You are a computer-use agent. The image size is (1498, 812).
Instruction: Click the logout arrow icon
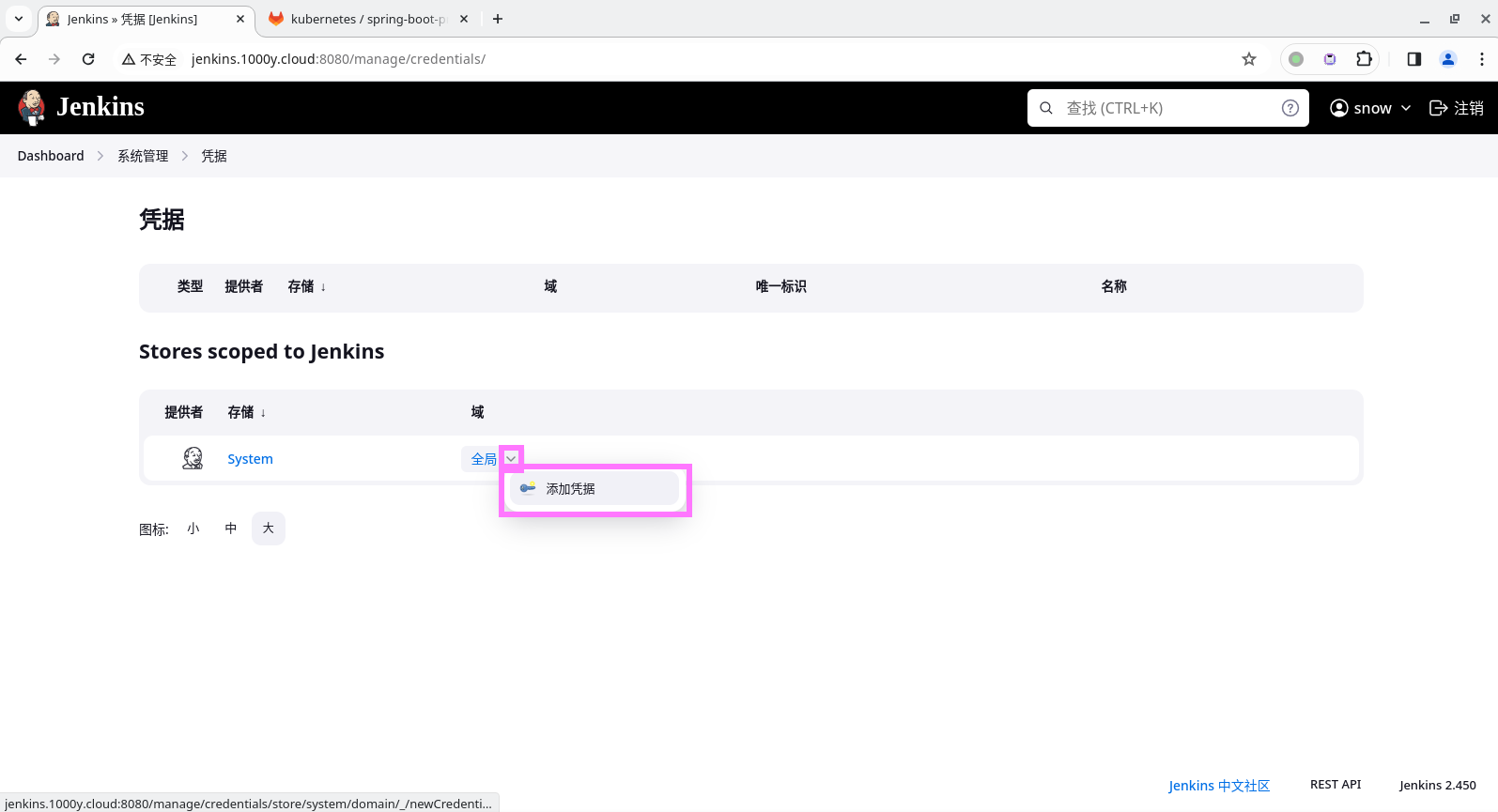point(1438,108)
